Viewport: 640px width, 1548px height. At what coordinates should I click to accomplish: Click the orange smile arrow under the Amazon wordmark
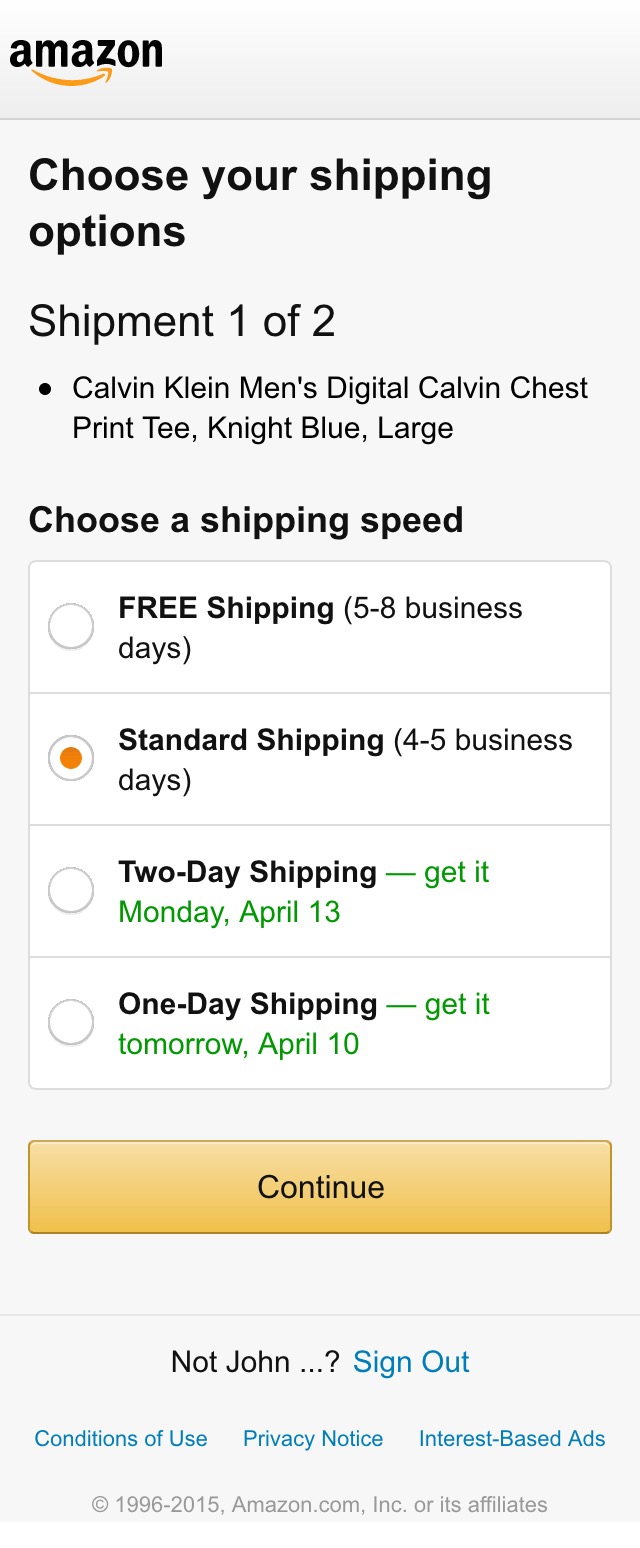(x=87, y=74)
